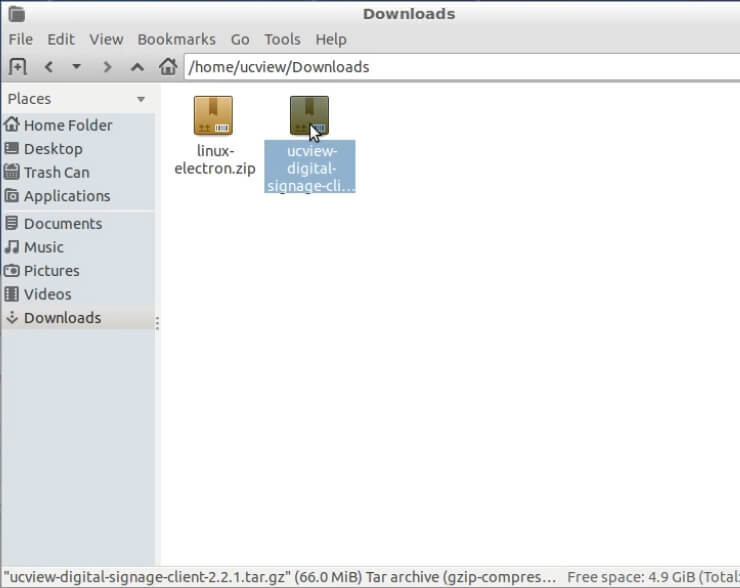Open Music folder in sidebar
This screenshot has height=588, width=740.
click(x=78, y=247)
